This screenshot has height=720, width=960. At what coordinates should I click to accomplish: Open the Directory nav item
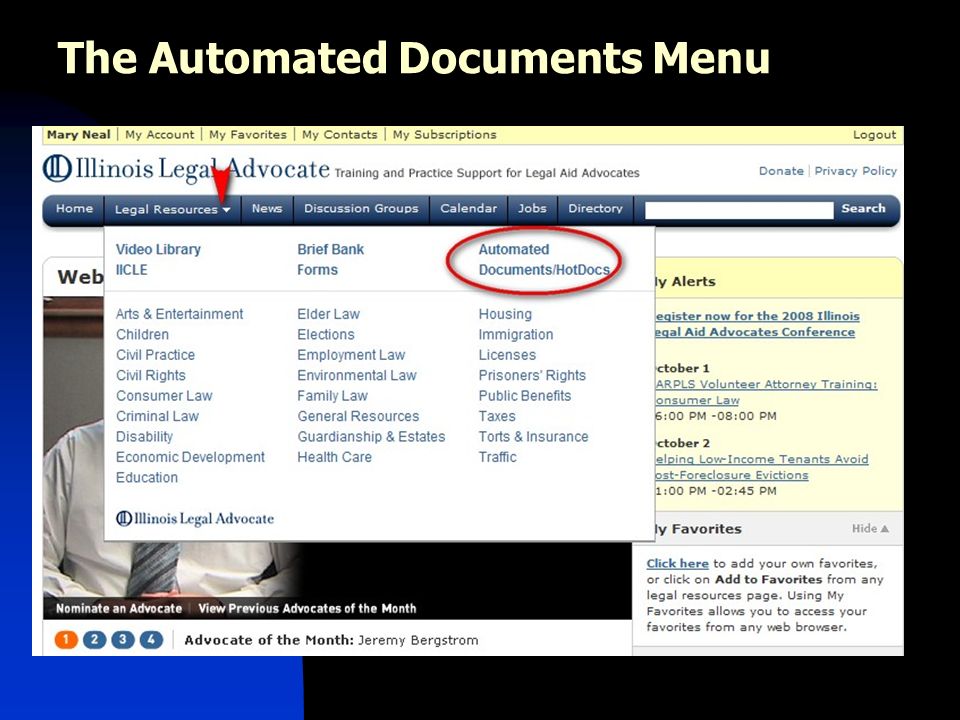tap(595, 209)
